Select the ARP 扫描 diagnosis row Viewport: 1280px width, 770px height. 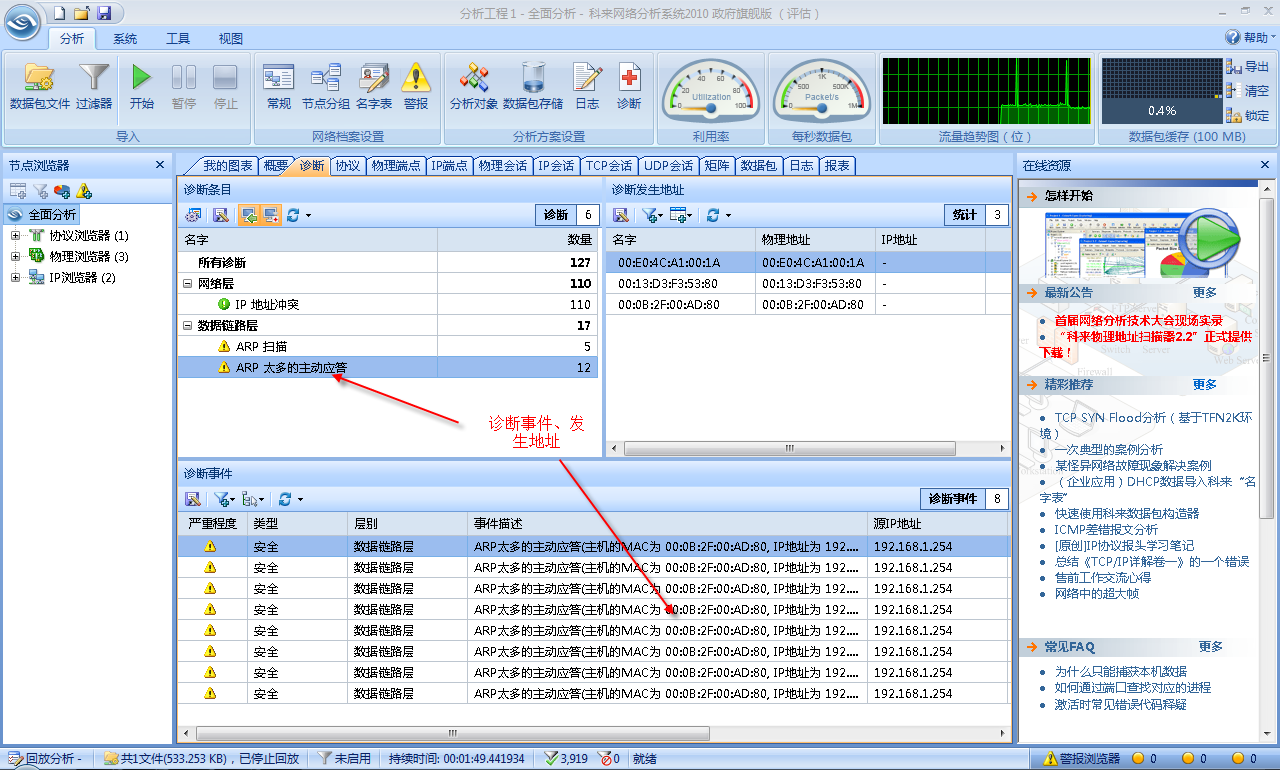(261, 347)
